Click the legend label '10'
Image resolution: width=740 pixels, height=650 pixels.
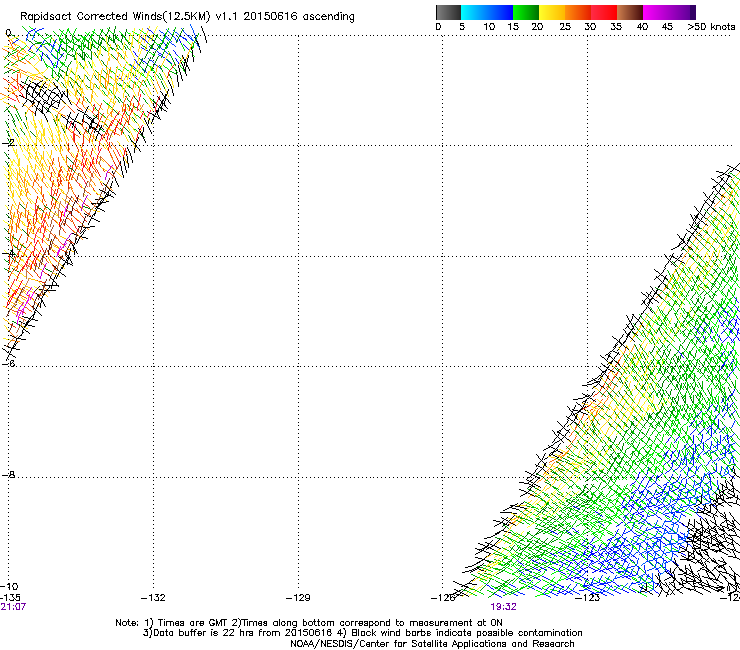click(489, 27)
